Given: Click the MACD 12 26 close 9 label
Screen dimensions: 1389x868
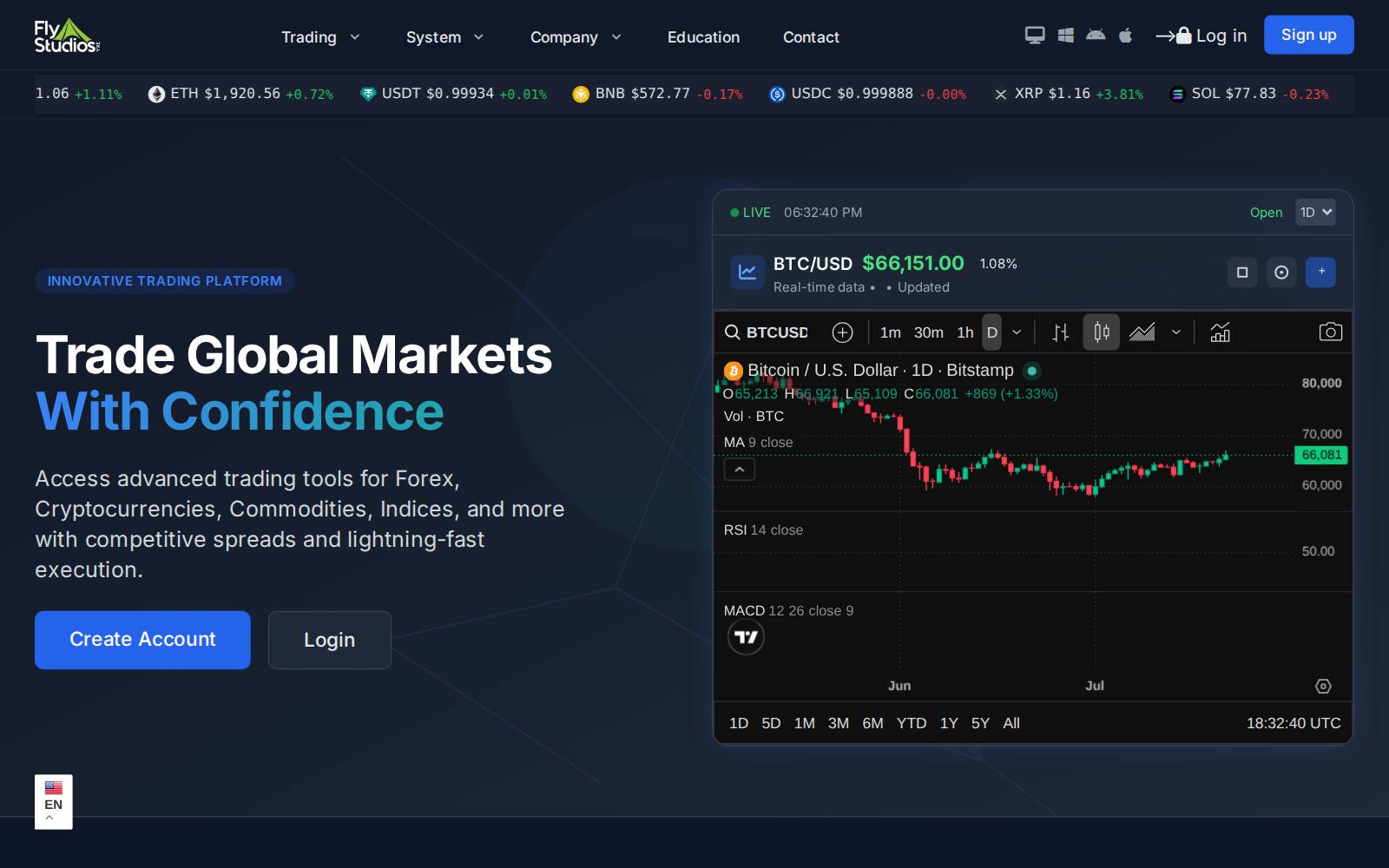Looking at the screenshot, I should pyautogui.click(x=788, y=611).
